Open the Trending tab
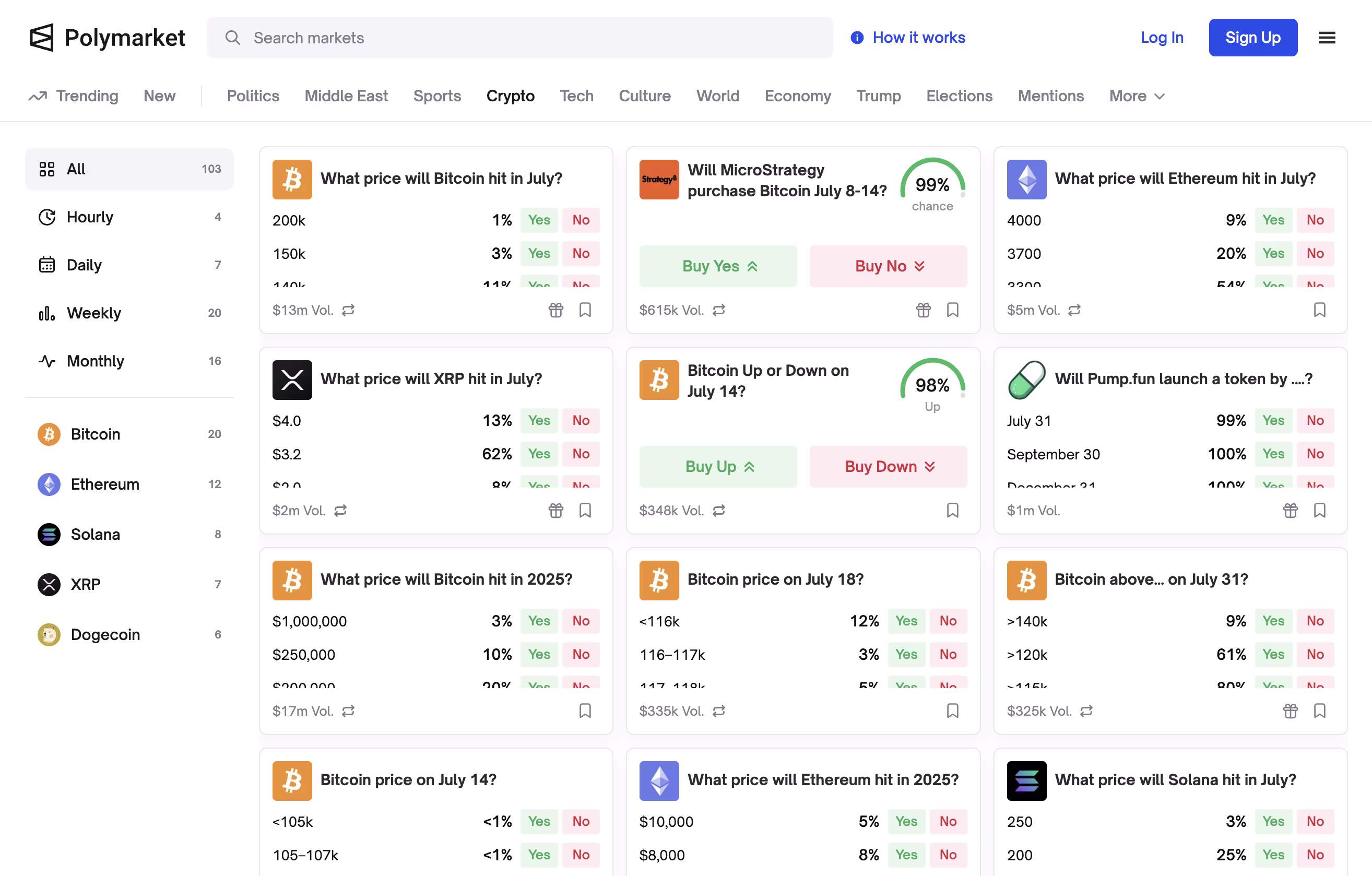The height and width of the screenshot is (876, 1372). (x=74, y=96)
